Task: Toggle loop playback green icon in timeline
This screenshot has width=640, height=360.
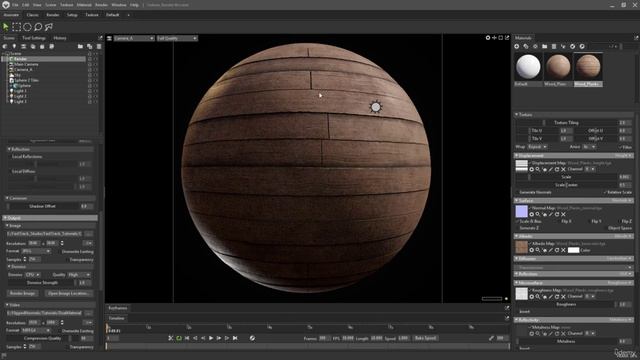Action: coord(179,338)
